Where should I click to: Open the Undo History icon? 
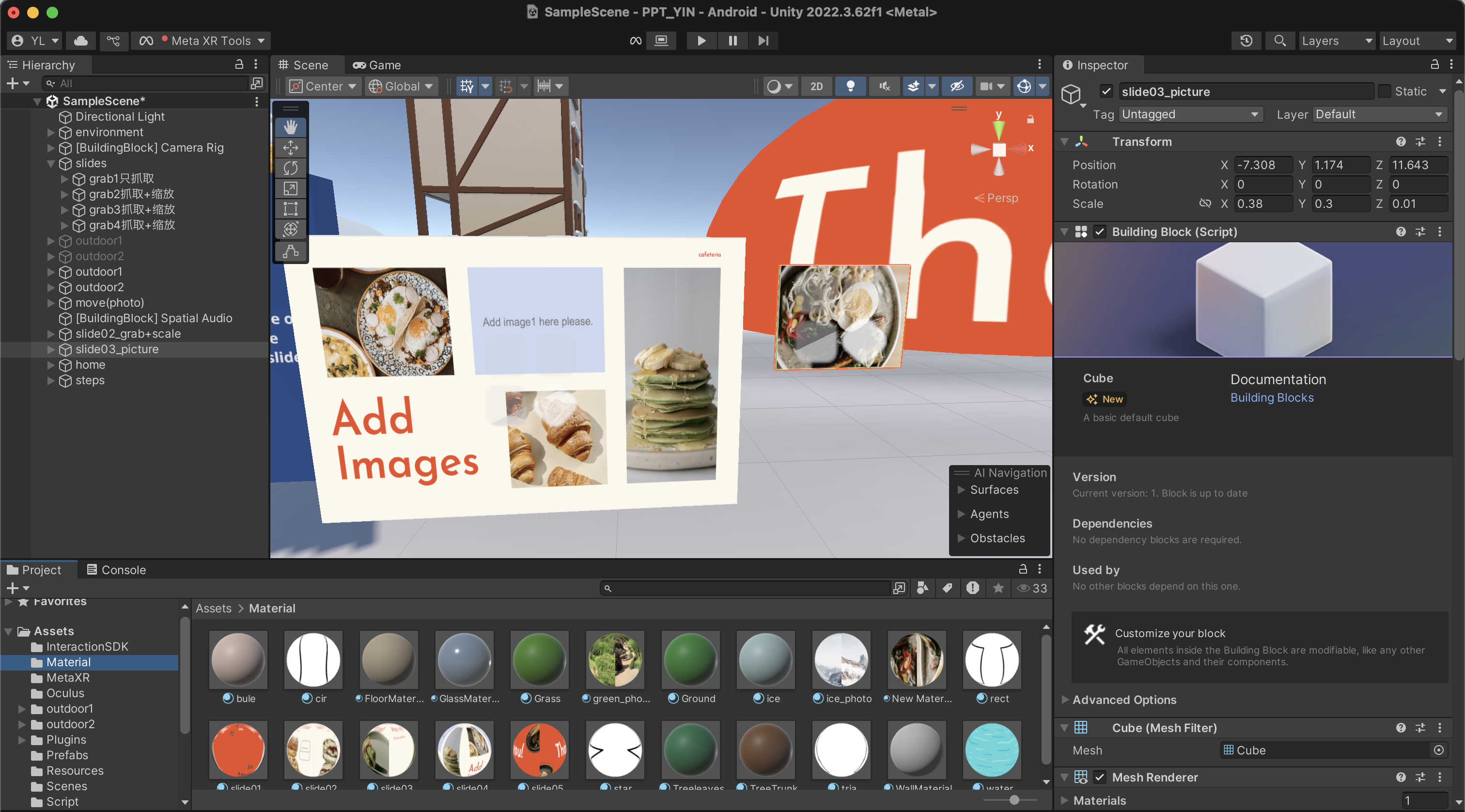tap(1246, 40)
